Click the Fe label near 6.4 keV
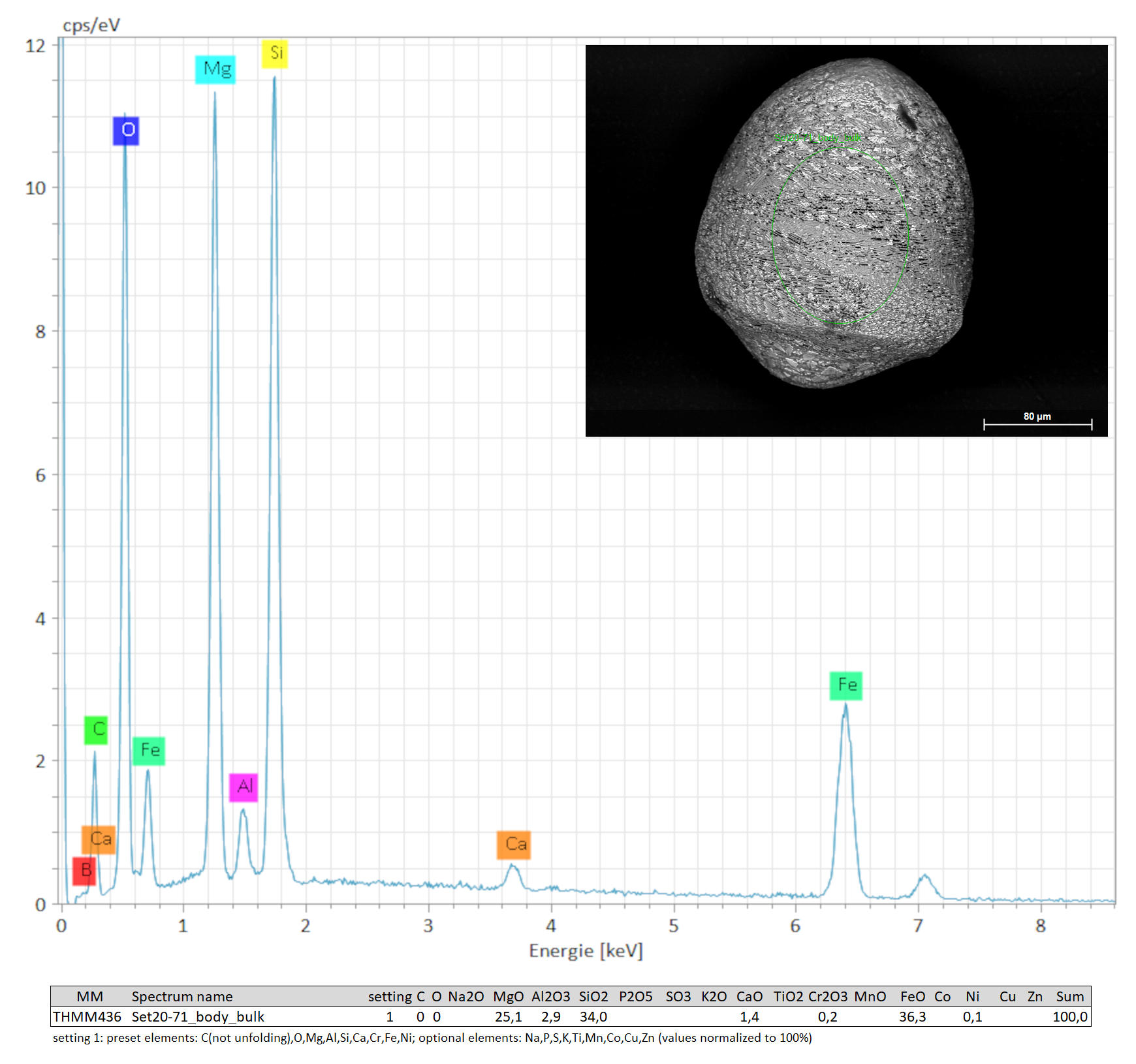 (846, 685)
